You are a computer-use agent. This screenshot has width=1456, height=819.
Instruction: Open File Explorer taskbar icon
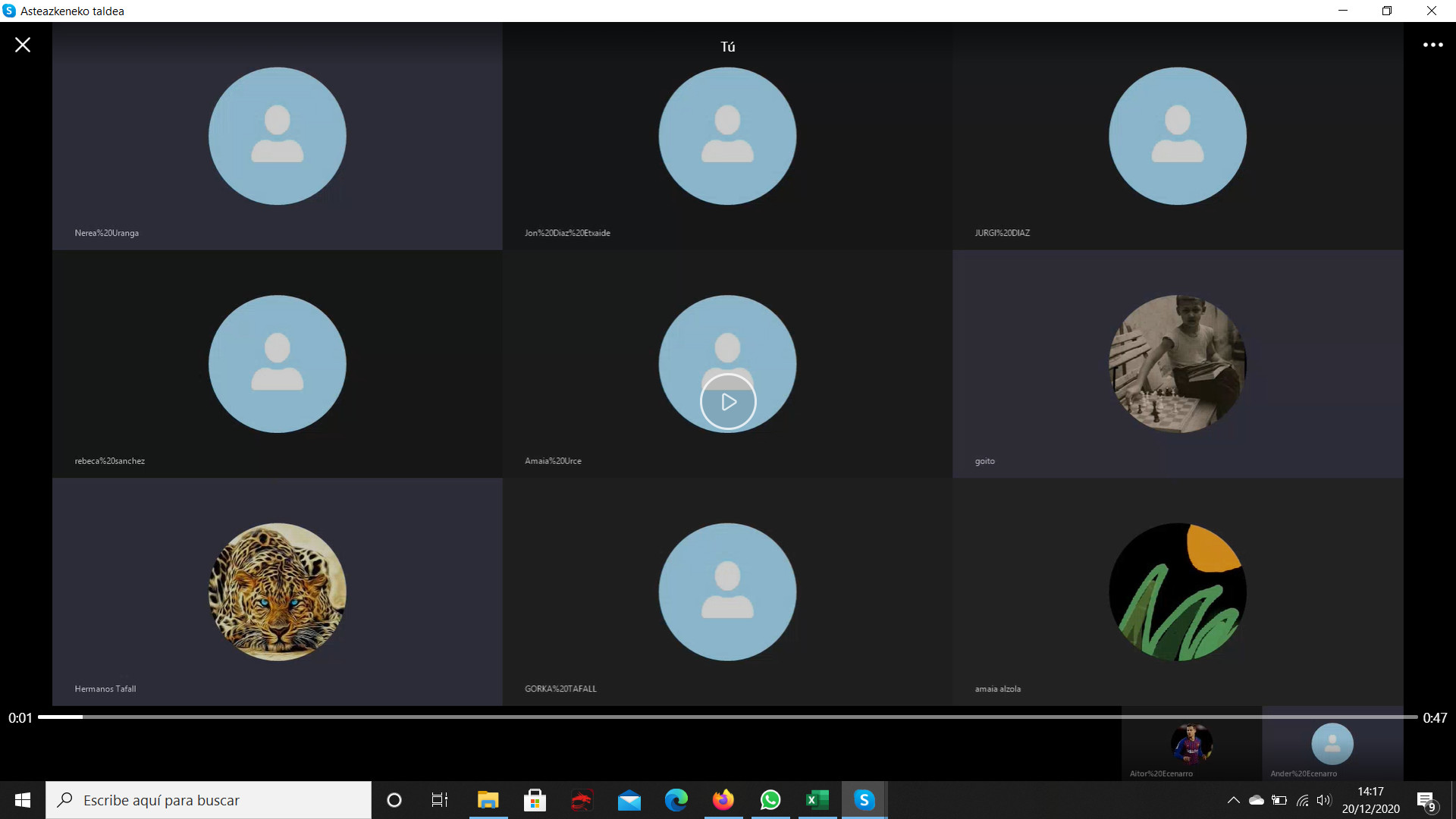pos(488,800)
